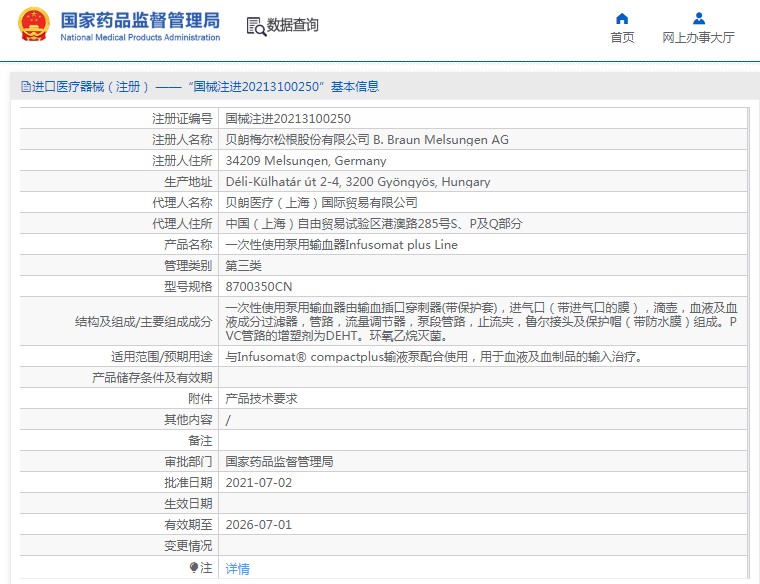The width and height of the screenshot is (760, 584).
Task: Click the 注册证编号 field label
Action: point(182,119)
